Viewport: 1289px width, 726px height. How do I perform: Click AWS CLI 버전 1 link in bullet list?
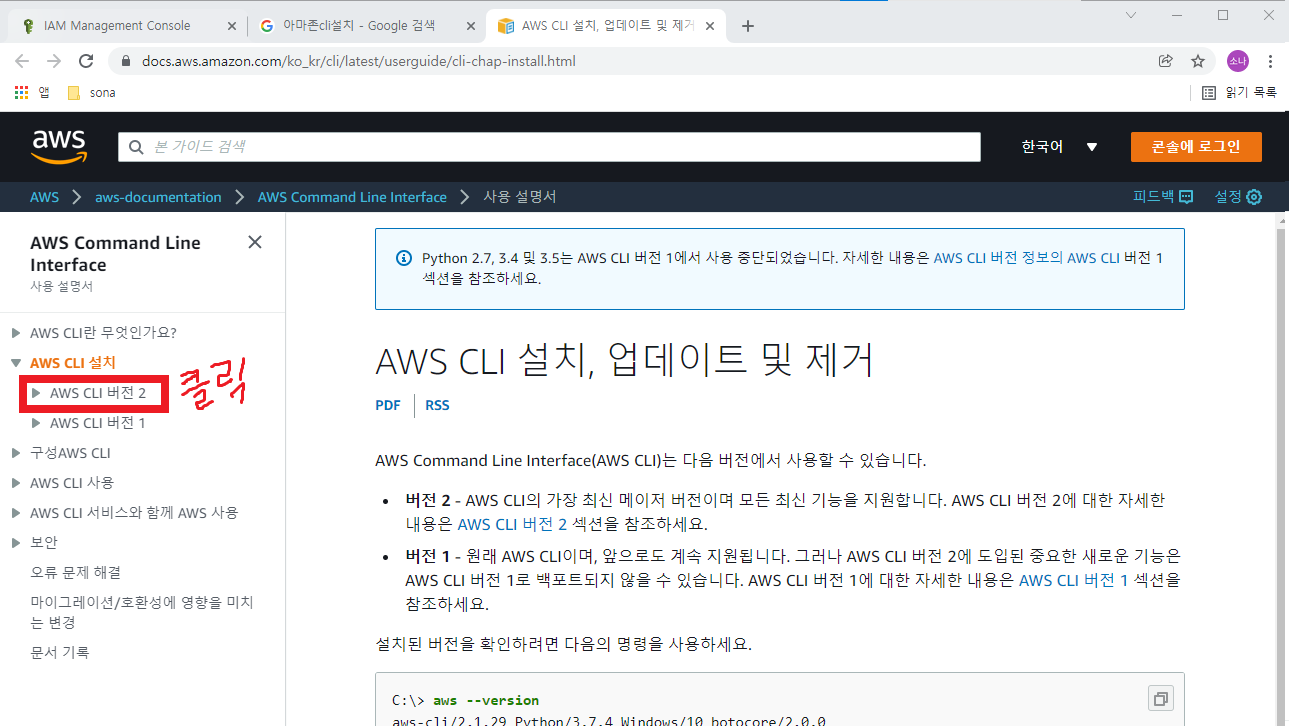pos(1073,579)
